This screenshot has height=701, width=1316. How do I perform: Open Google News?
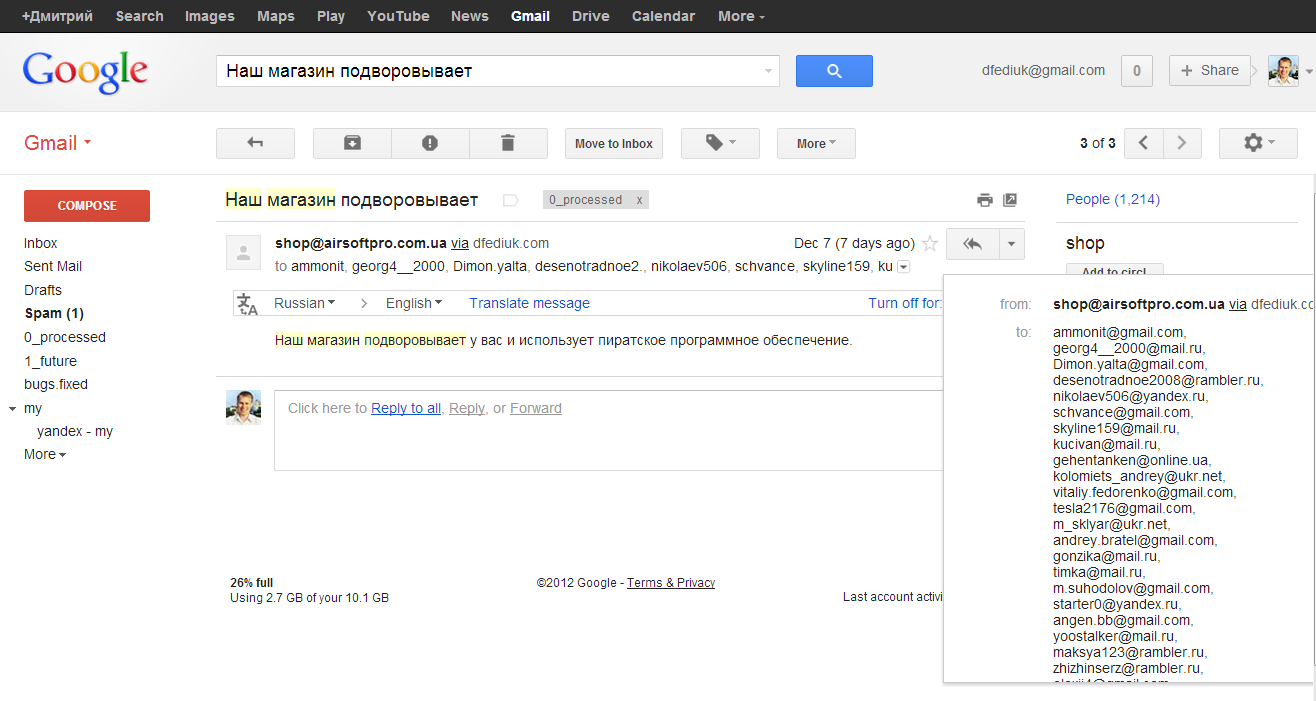click(x=470, y=16)
